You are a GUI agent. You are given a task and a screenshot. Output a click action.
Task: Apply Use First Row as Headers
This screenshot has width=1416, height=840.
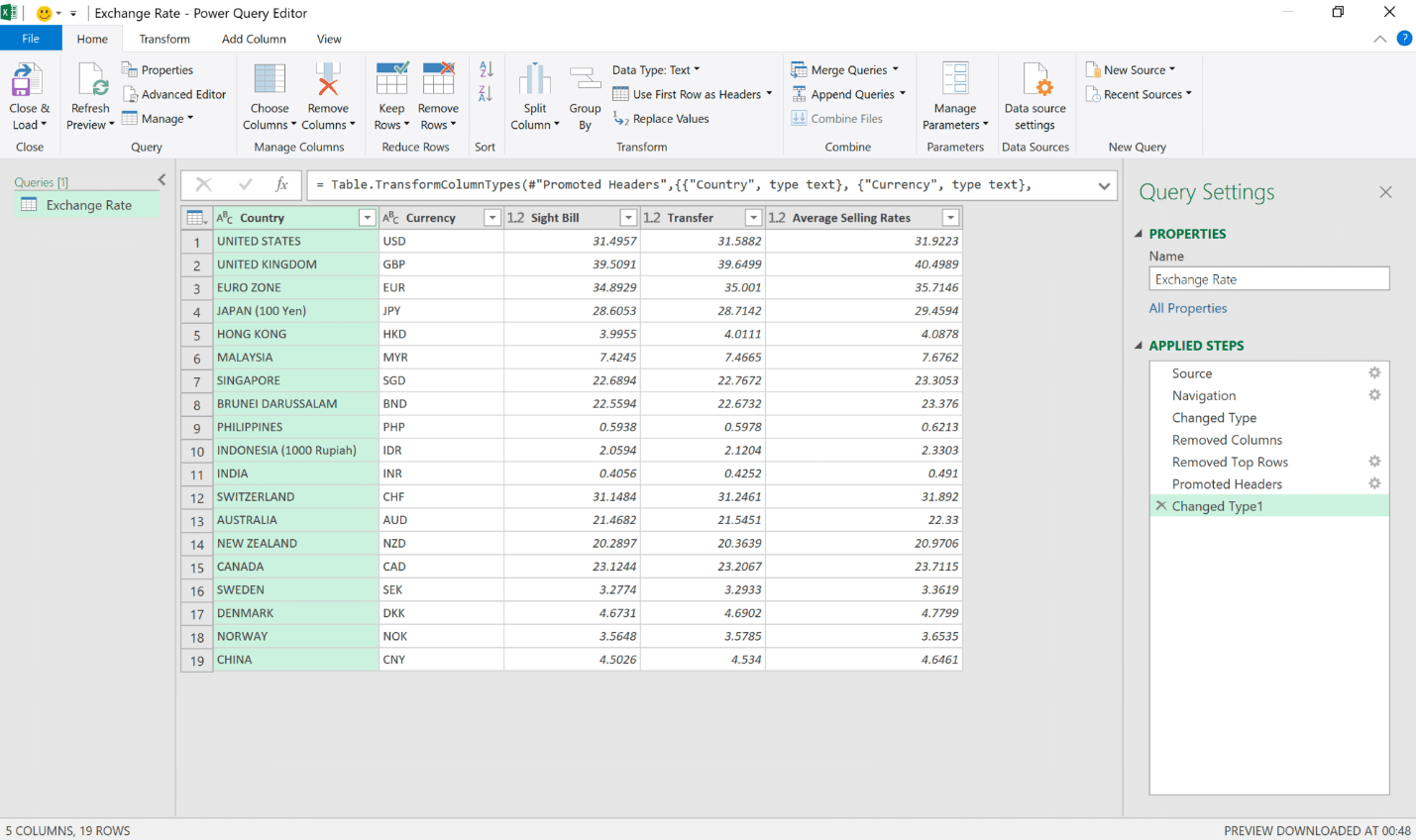691,93
